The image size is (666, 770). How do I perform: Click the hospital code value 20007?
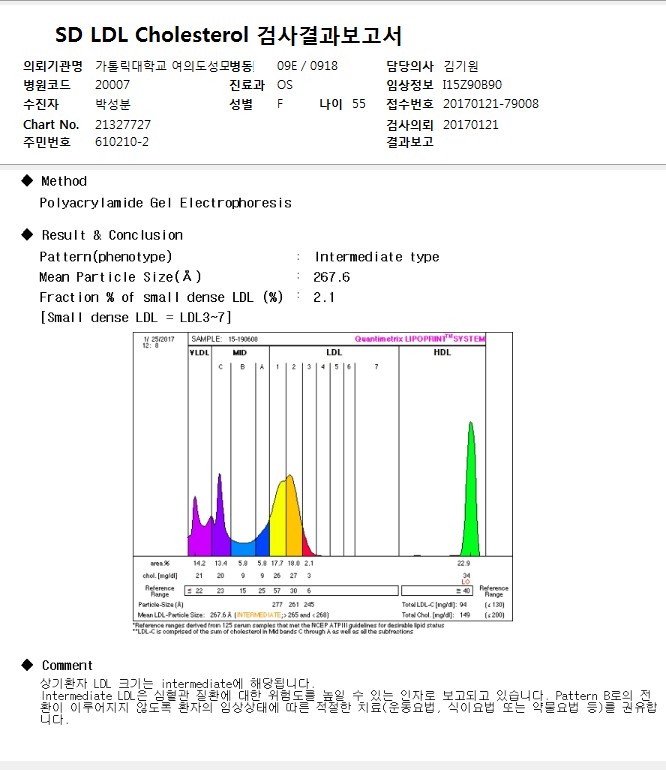[x=112, y=85]
